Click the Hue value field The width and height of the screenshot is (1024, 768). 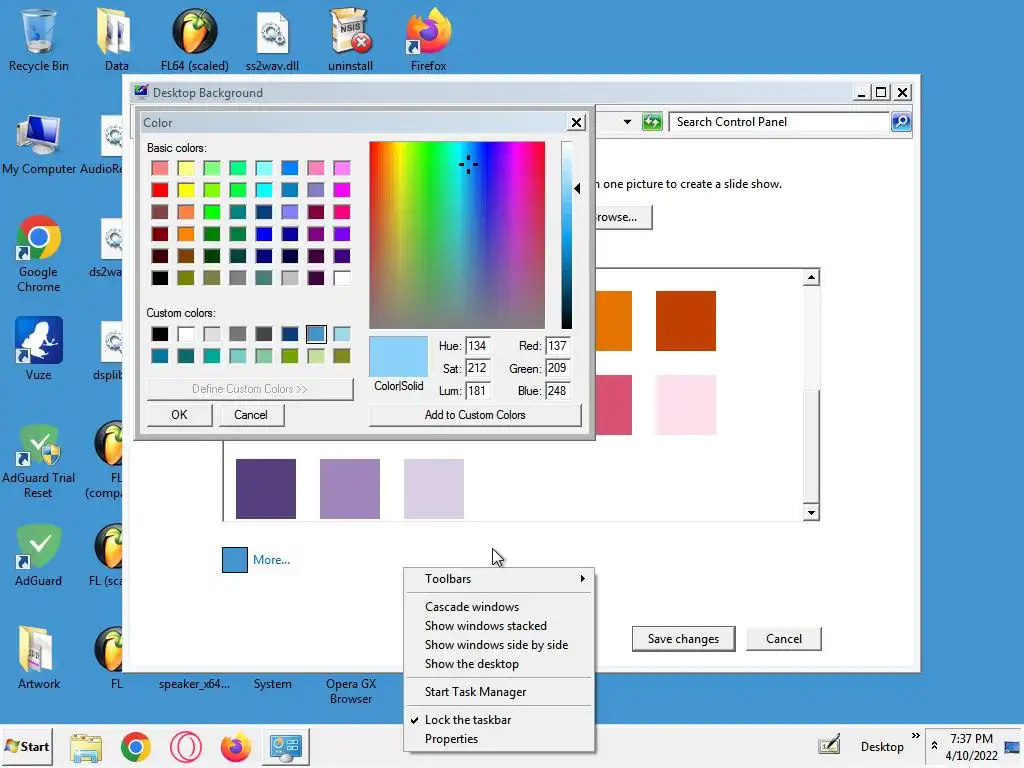click(x=477, y=345)
